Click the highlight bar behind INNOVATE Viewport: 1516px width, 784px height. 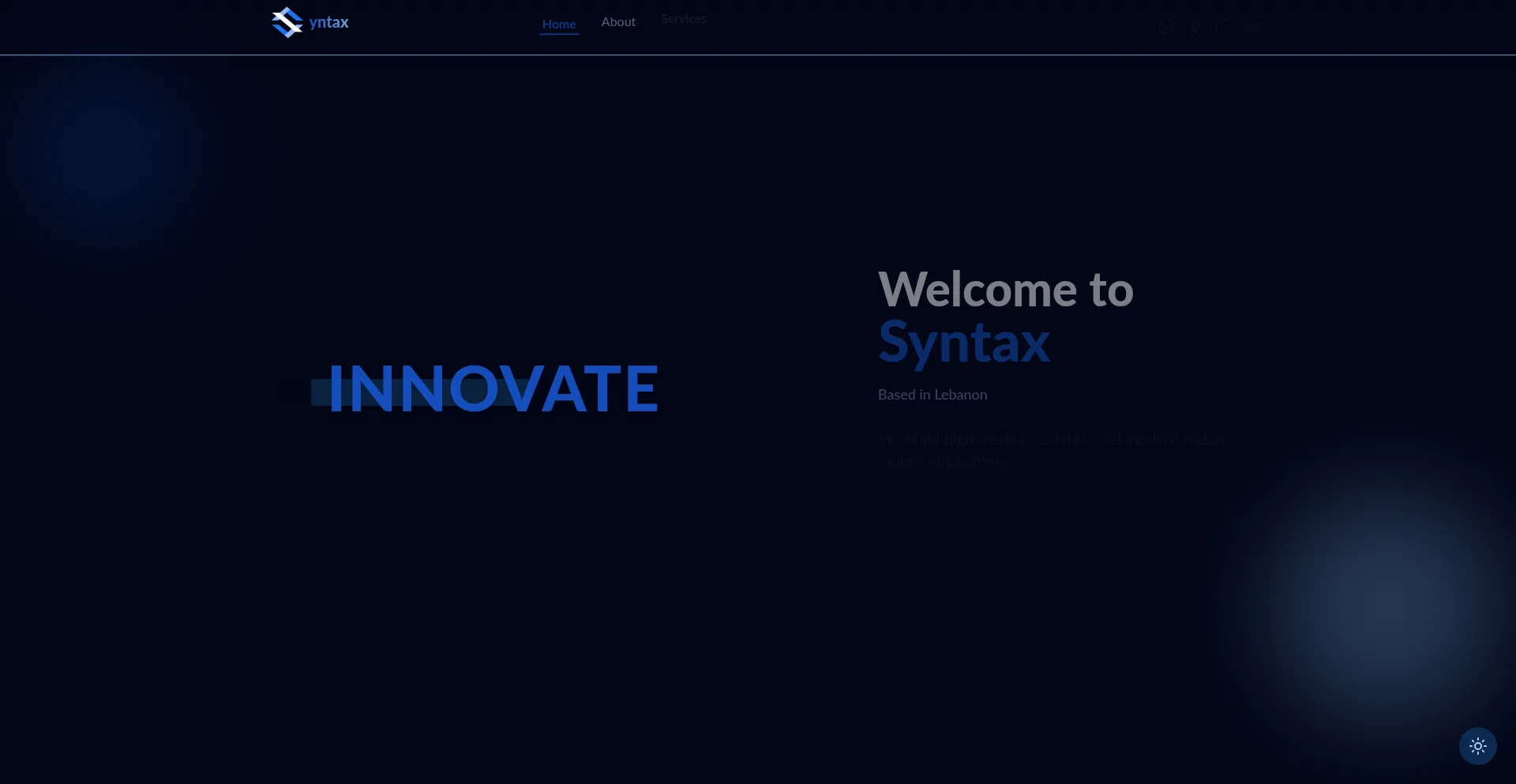tap(319, 392)
